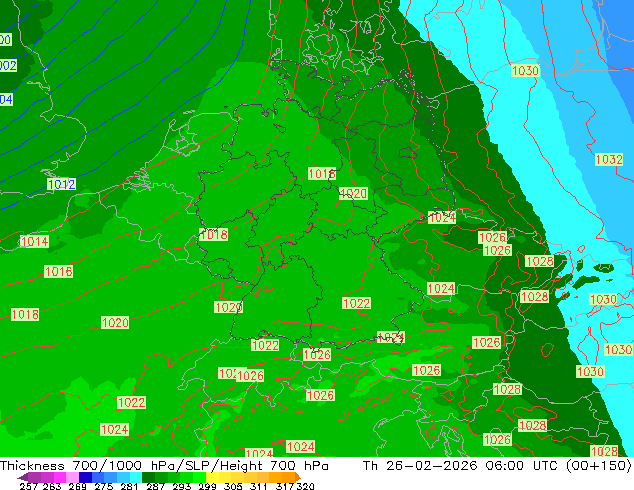Click the legend value 281
Screen dimensions: 634x490
(x=129, y=486)
